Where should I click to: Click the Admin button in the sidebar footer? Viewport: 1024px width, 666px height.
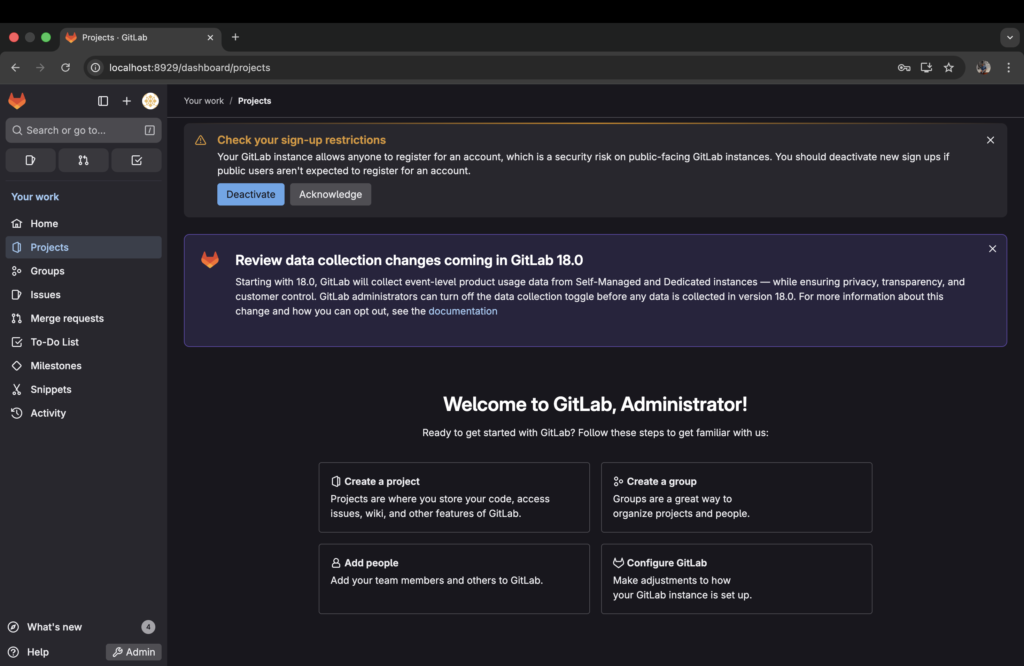click(133, 651)
